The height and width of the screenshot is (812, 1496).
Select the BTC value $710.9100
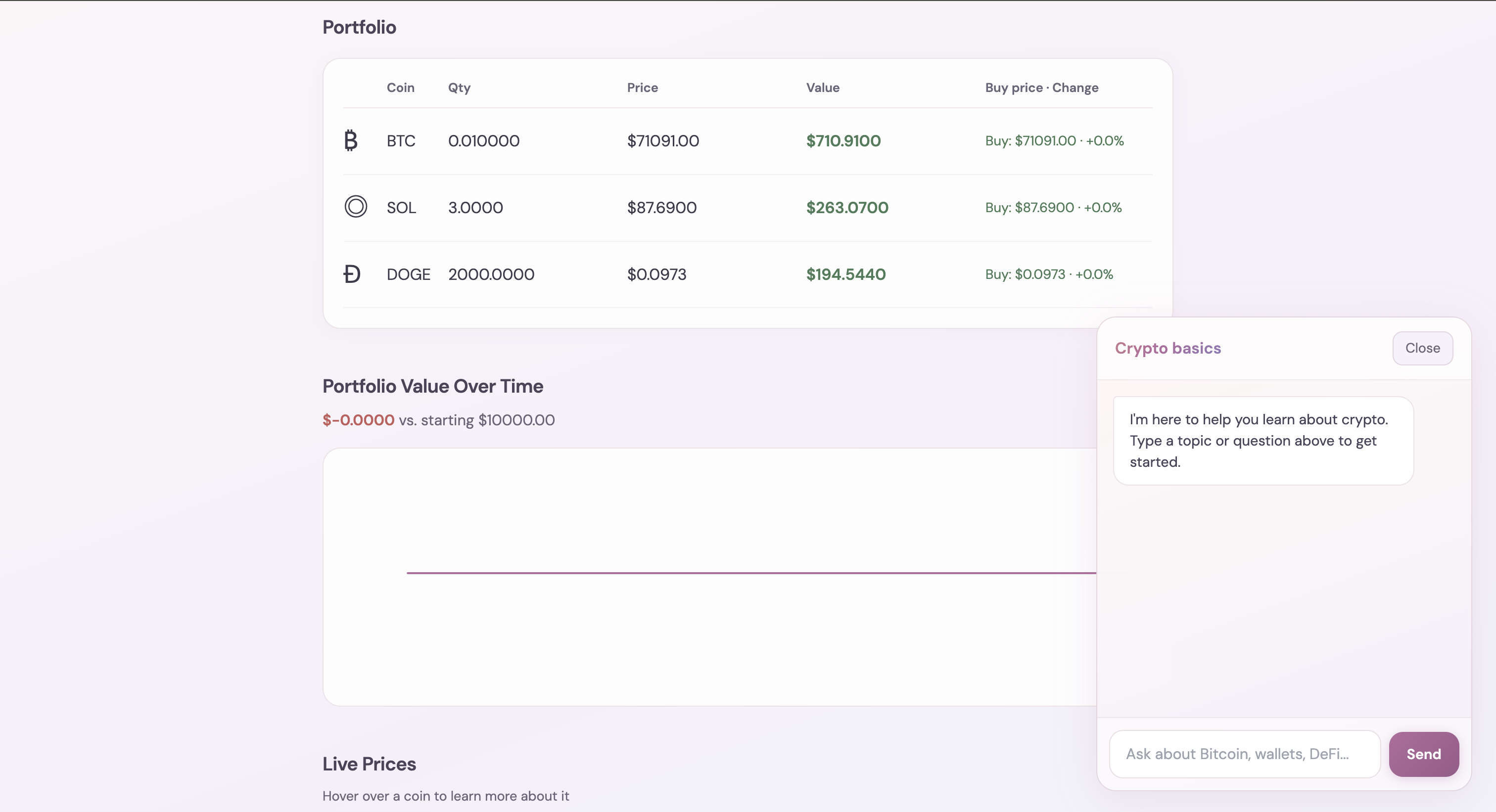(x=843, y=141)
